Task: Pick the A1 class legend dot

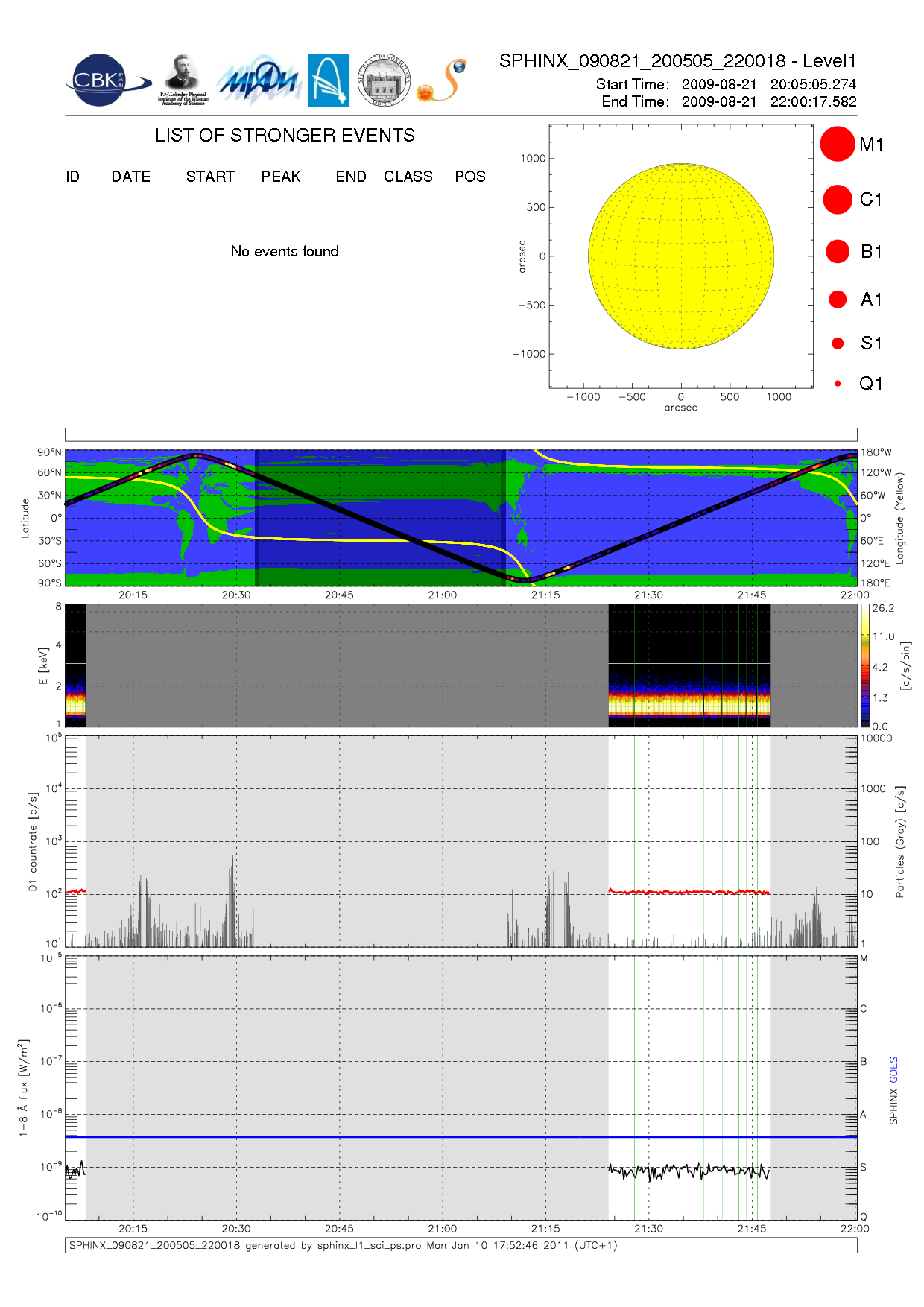Action: click(838, 300)
